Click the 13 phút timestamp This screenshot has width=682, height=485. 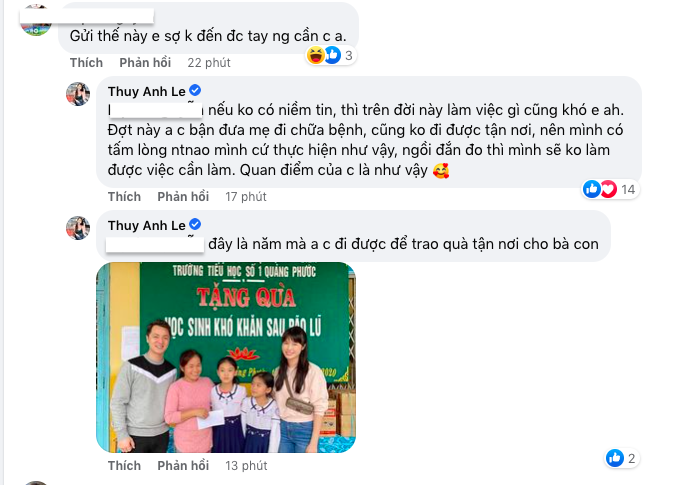(x=246, y=465)
